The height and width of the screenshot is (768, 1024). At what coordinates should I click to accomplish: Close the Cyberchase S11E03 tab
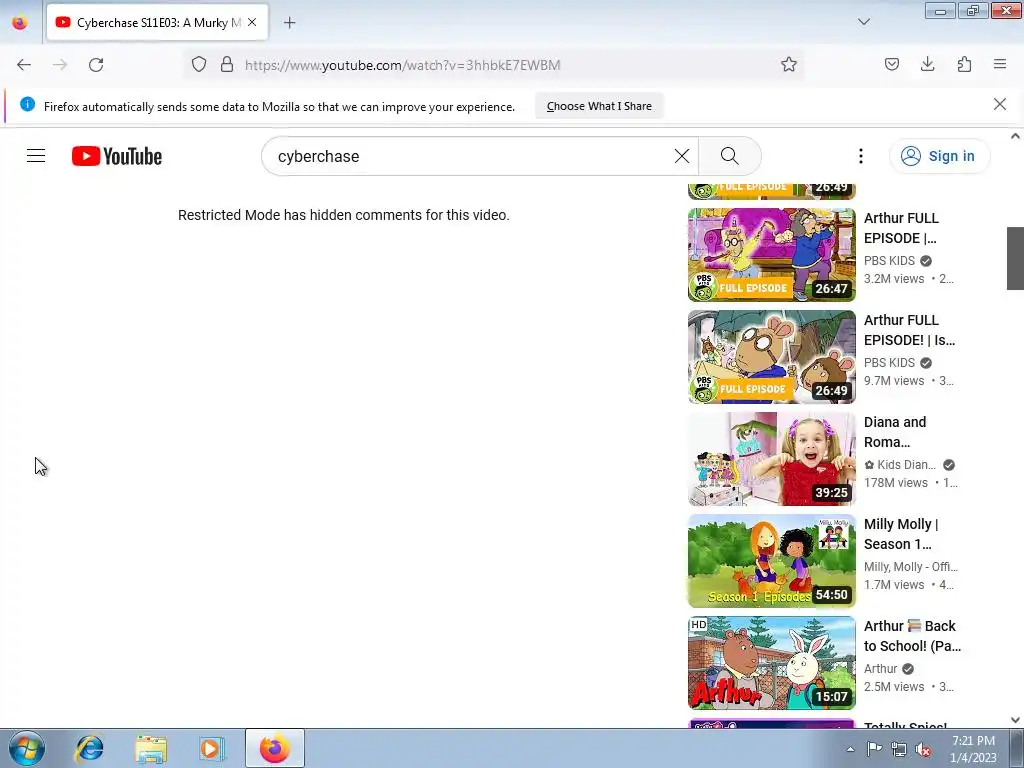click(252, 22)
